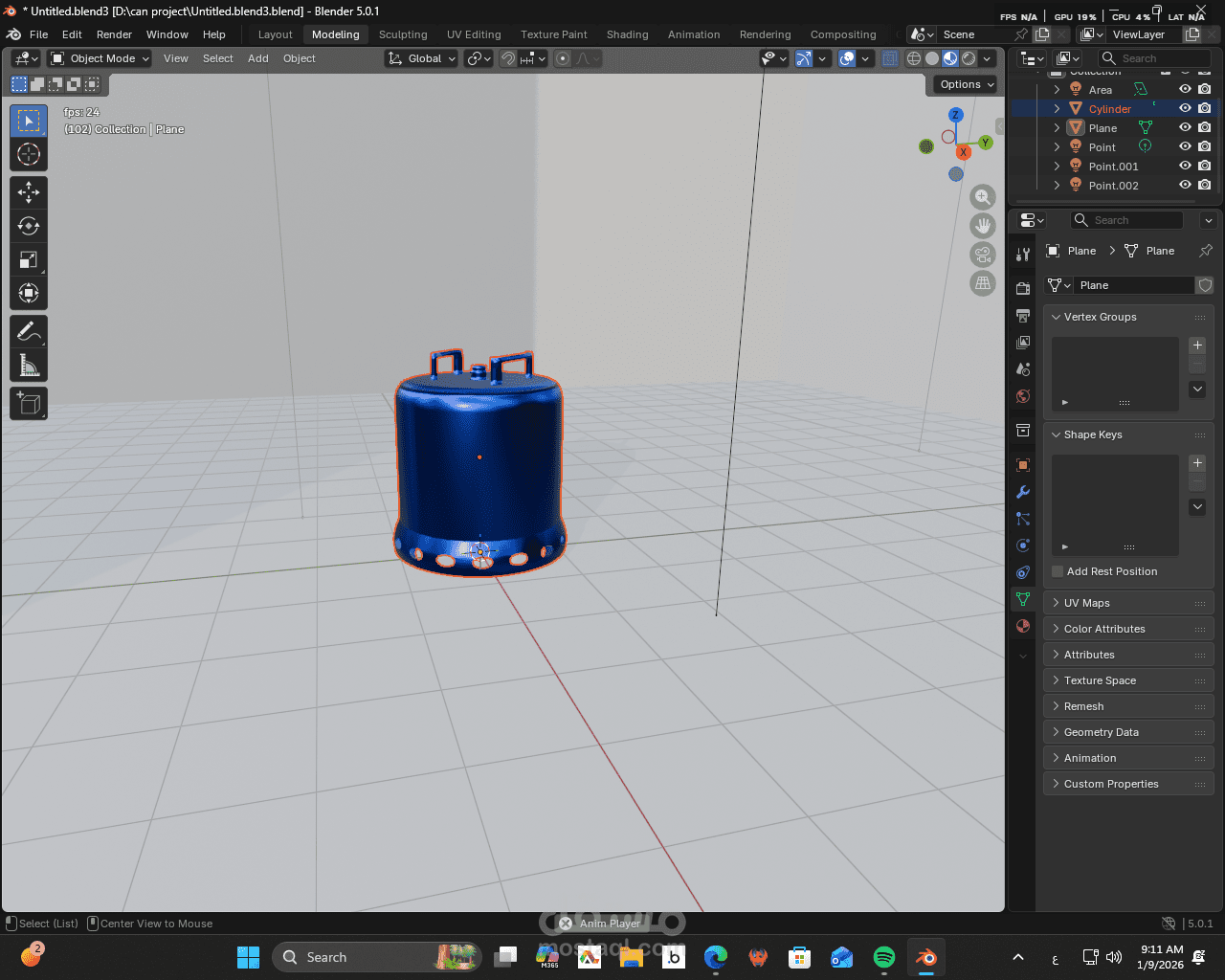
Task: Click the viewport zoom magnifier icon
Action: click(983, 197)
